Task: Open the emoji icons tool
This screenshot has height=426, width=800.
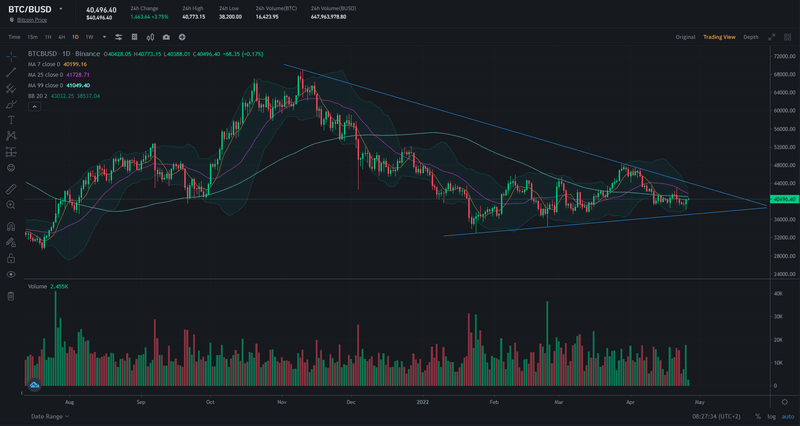Action: [11, 168]
